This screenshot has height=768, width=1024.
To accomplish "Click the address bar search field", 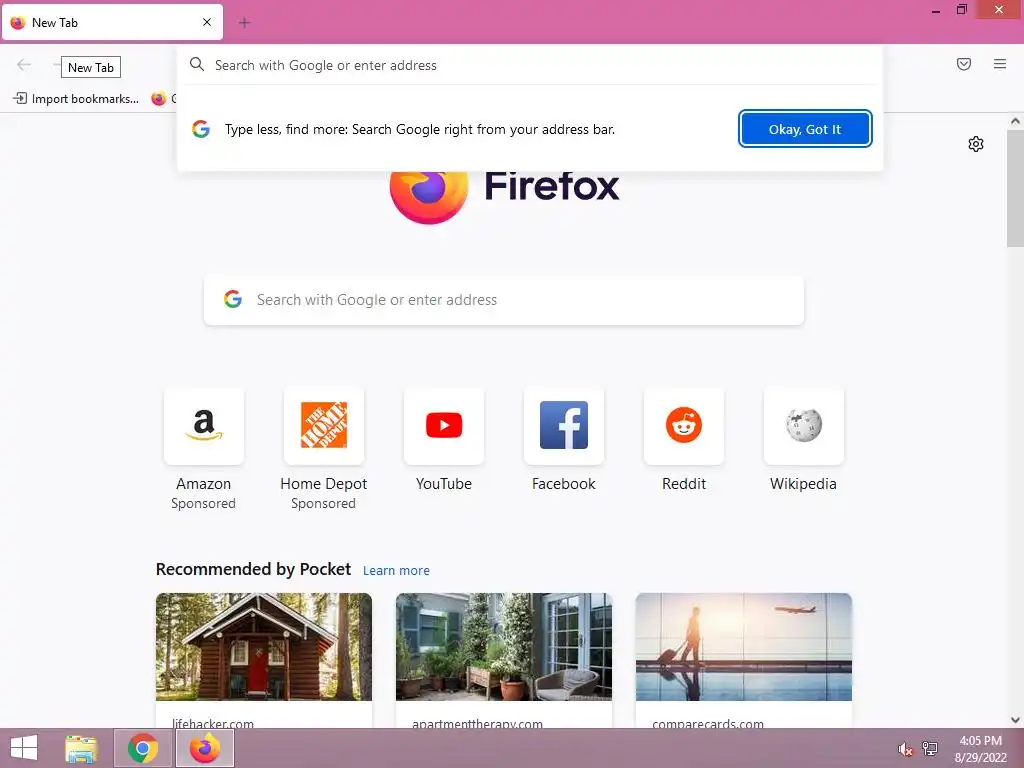I will point(529,65).
